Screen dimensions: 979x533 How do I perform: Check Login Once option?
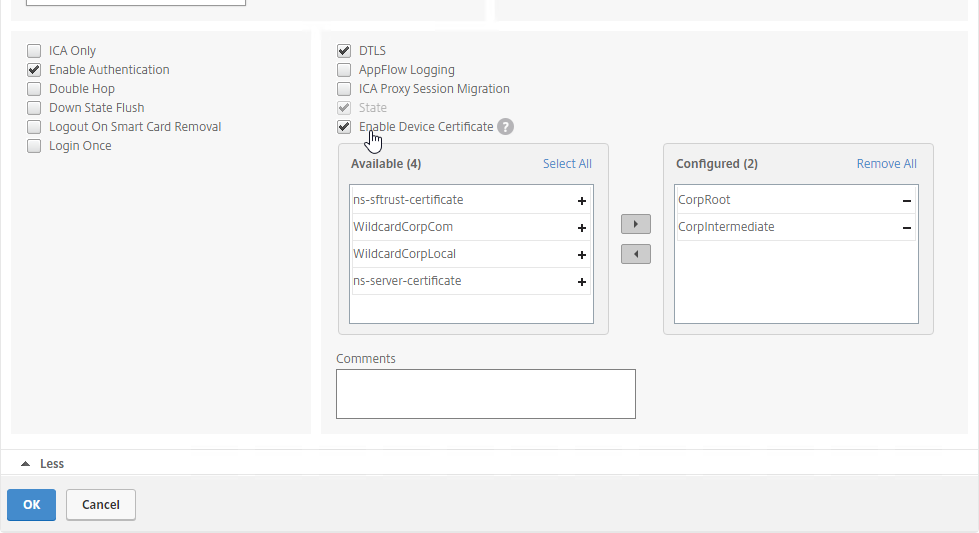34,146
